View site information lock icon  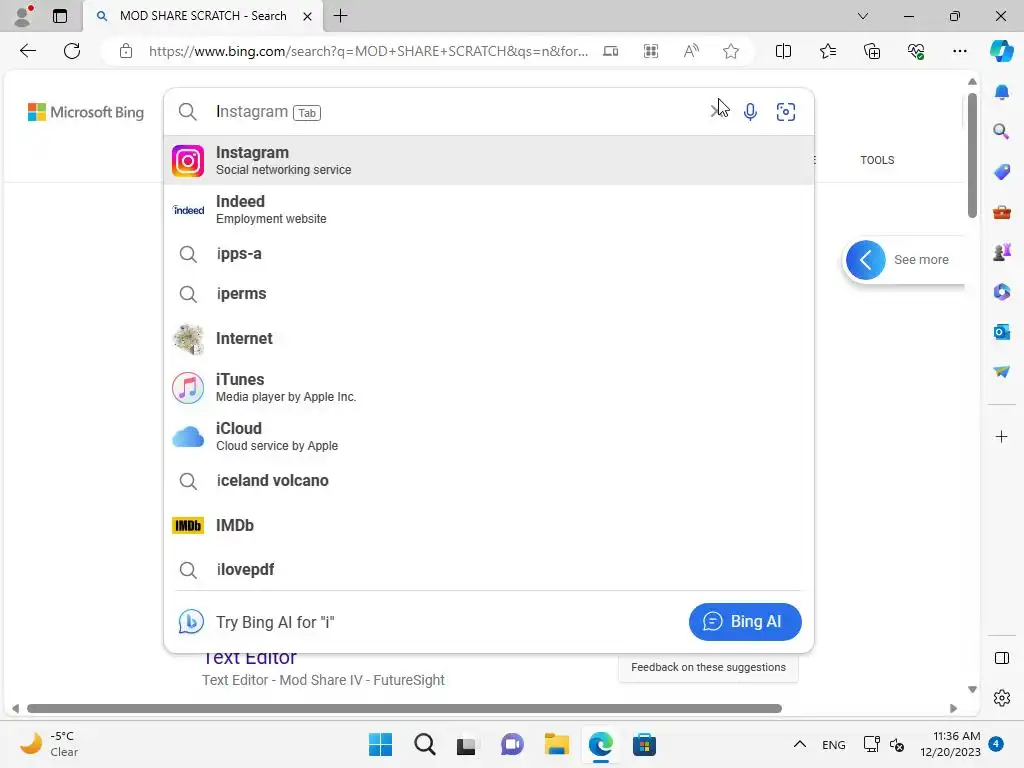click(126, 51)
